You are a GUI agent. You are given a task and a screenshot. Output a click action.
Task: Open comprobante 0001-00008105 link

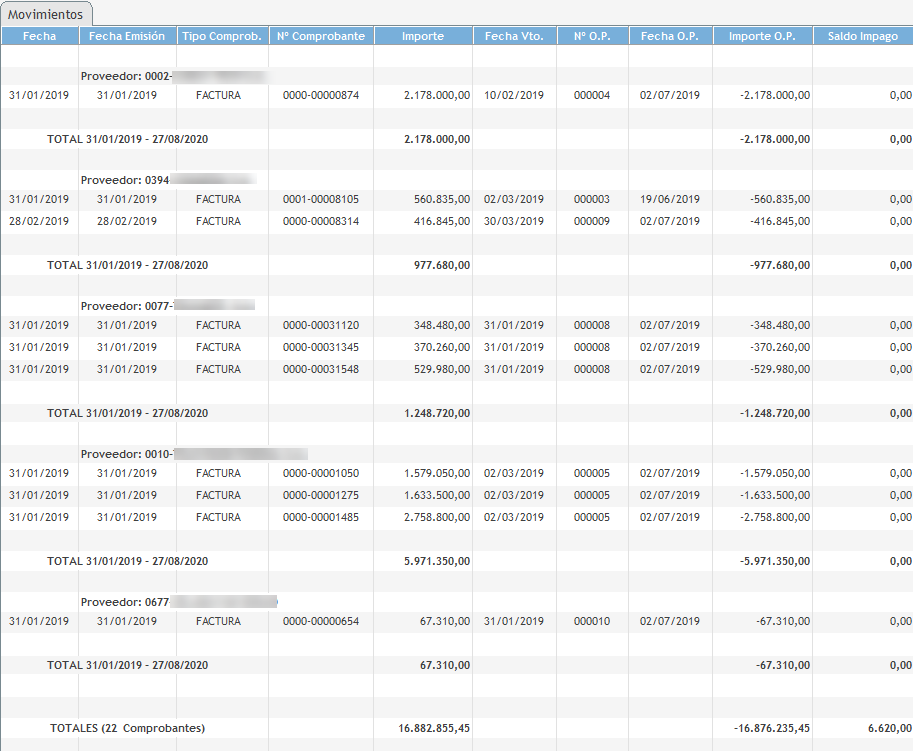[x=320, y=200]
